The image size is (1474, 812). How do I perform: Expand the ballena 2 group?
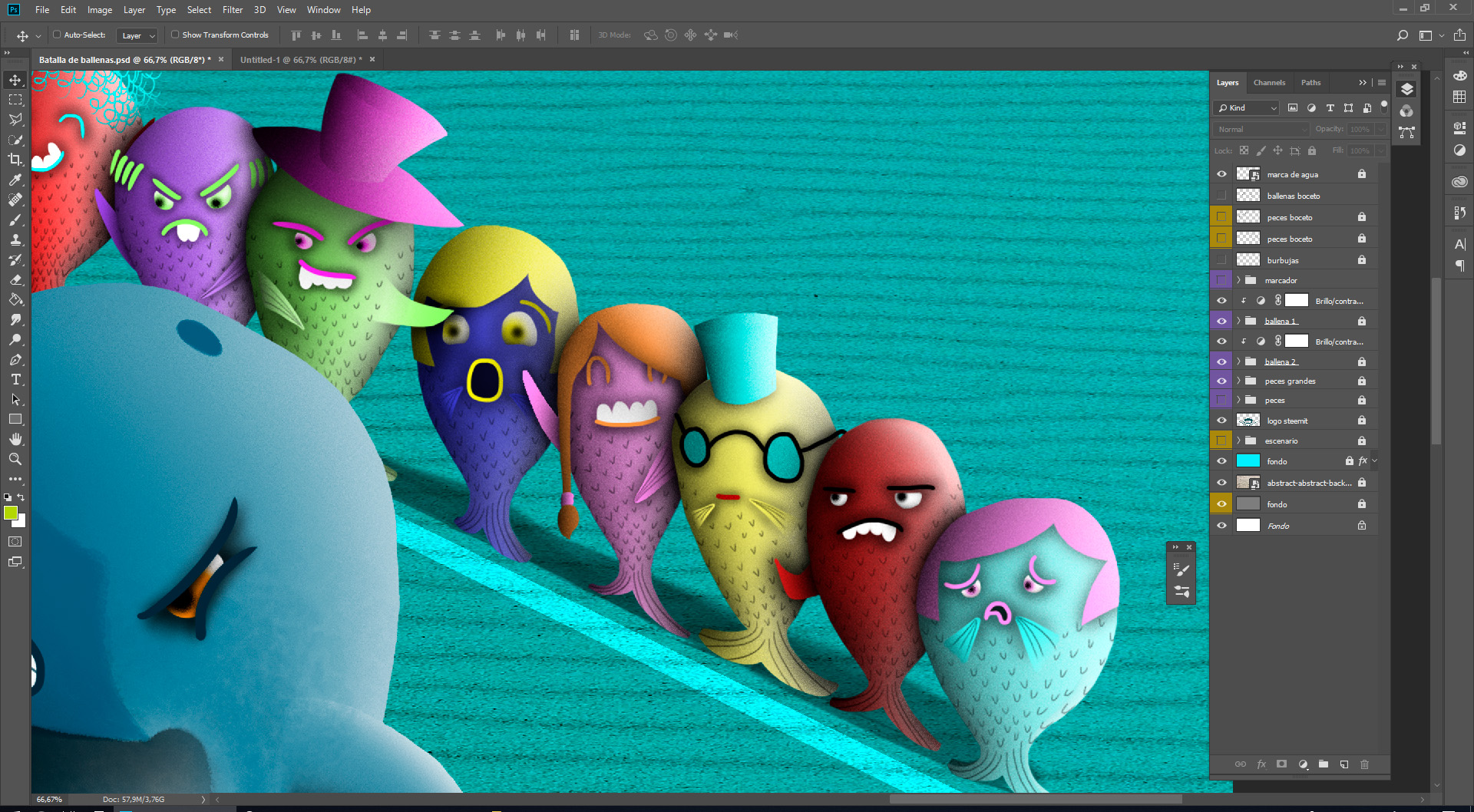1238,361
